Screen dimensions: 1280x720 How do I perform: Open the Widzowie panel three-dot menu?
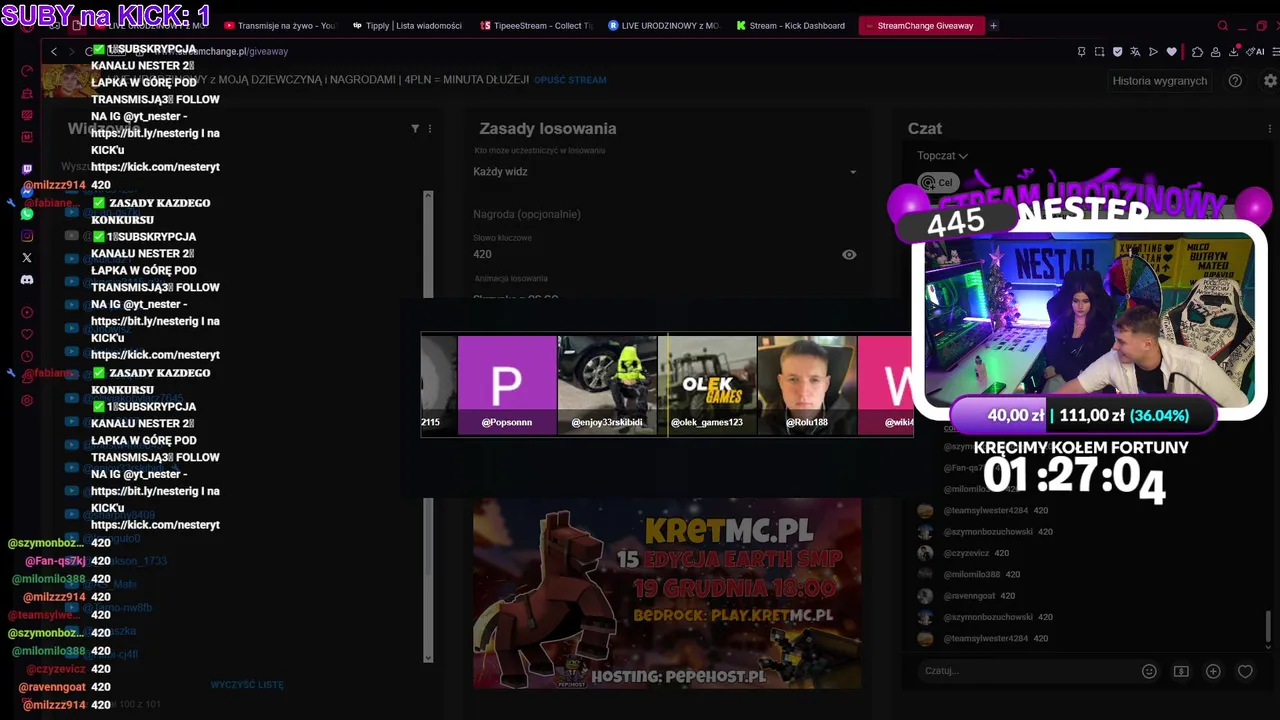click(x=430, y=128)
